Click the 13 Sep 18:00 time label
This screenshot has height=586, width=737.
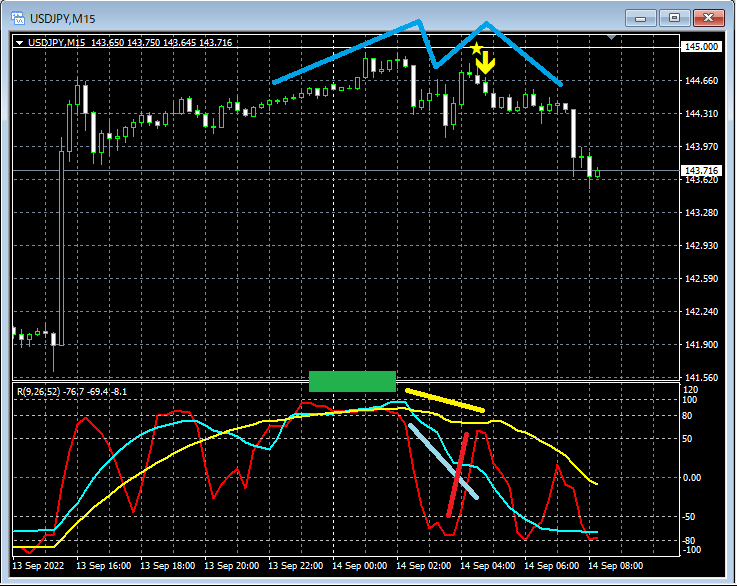click(x=168, y=566)
